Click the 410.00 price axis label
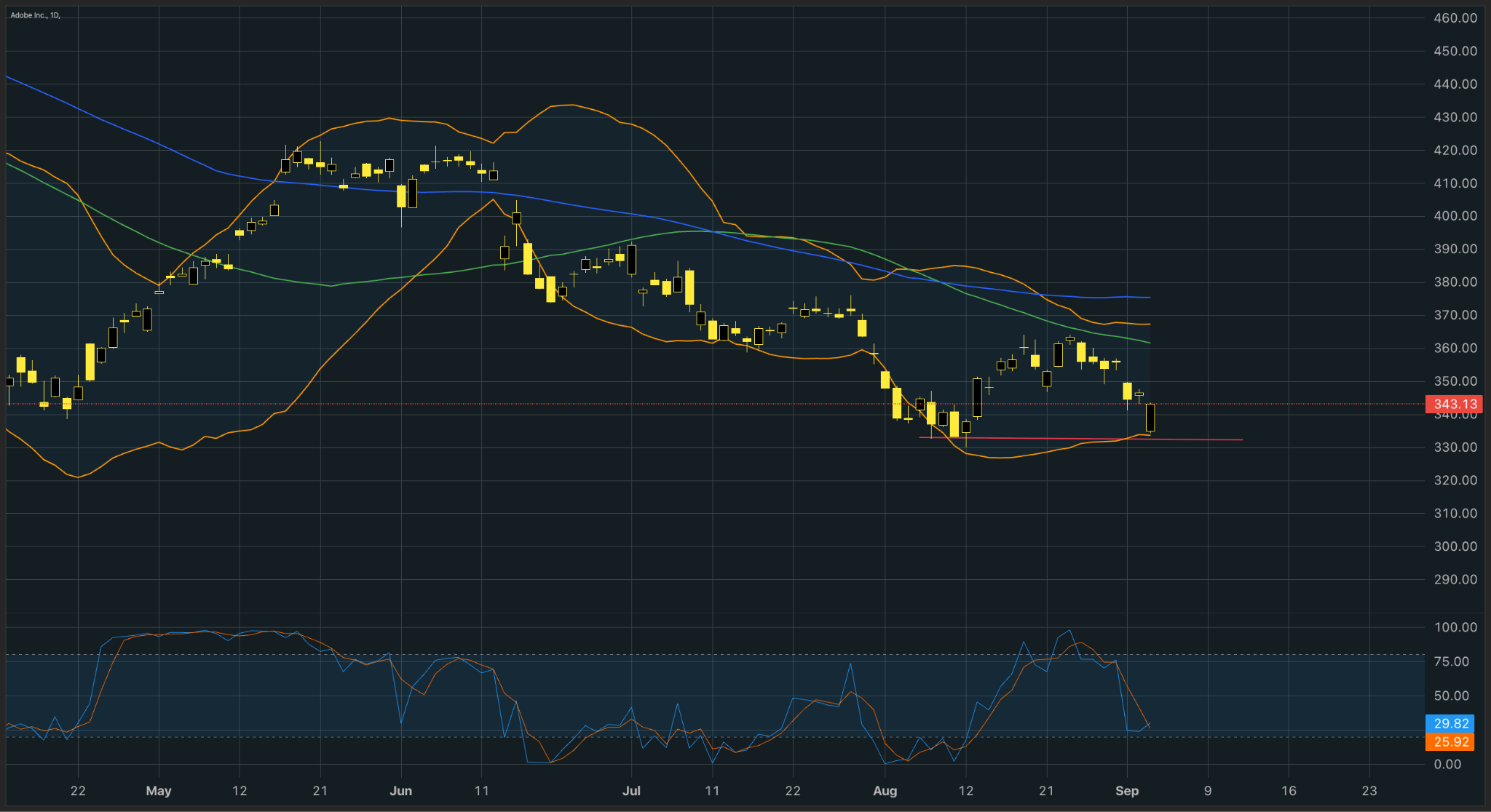This screenshot has width=1491, height=812. tap(1455, 183)
